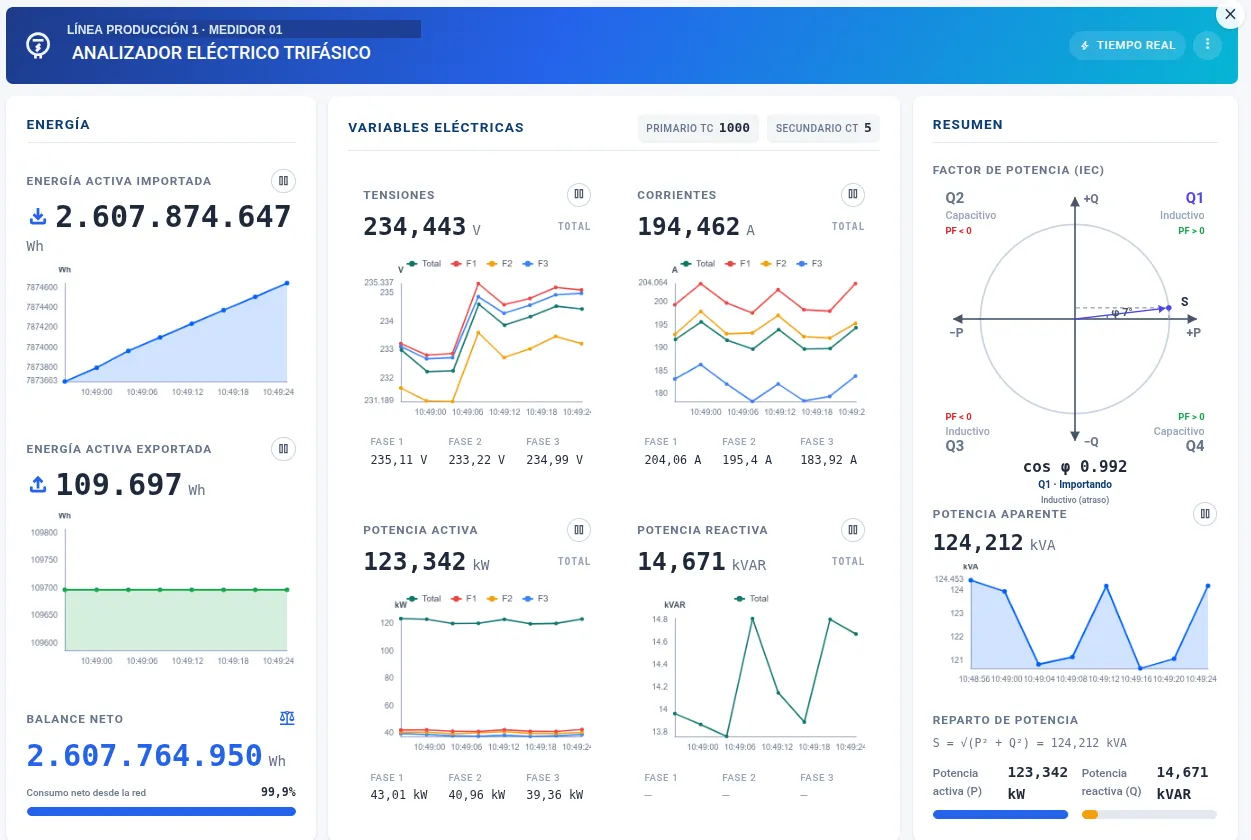Viewport: 1251px width, 840px height.
Task: Click the Tensiones total 234,443 V
Action: pyautogui.click(x=422, y=227)
